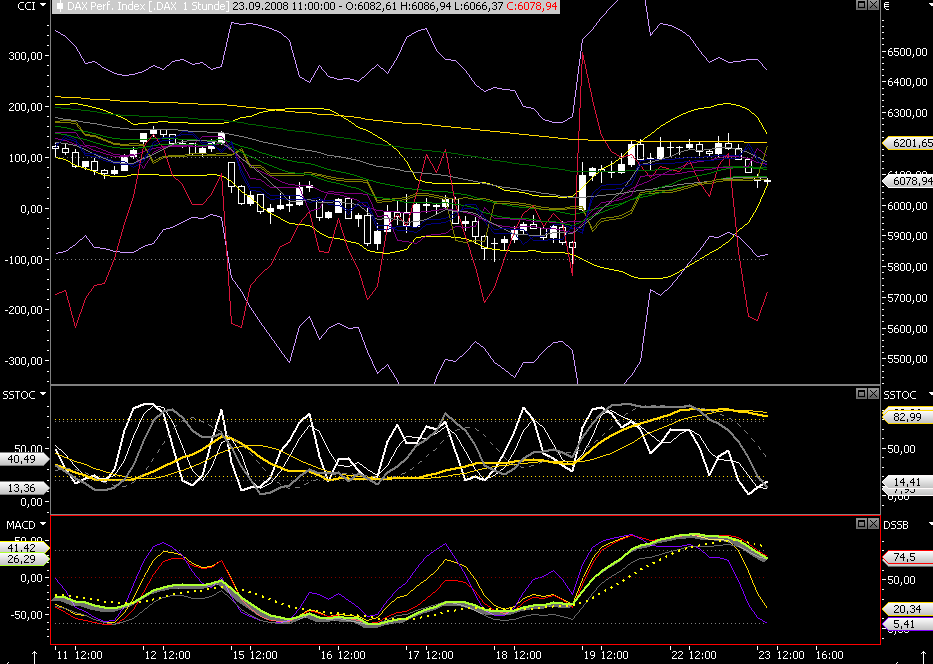Select the 14,41 SSTOC value marker

pyautogui.click(x=908, y=482)
